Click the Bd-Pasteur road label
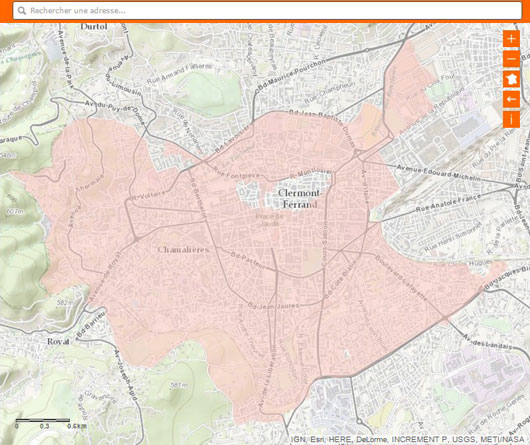The height and width of the screenshot is (445, 530). tap(248, 260)
